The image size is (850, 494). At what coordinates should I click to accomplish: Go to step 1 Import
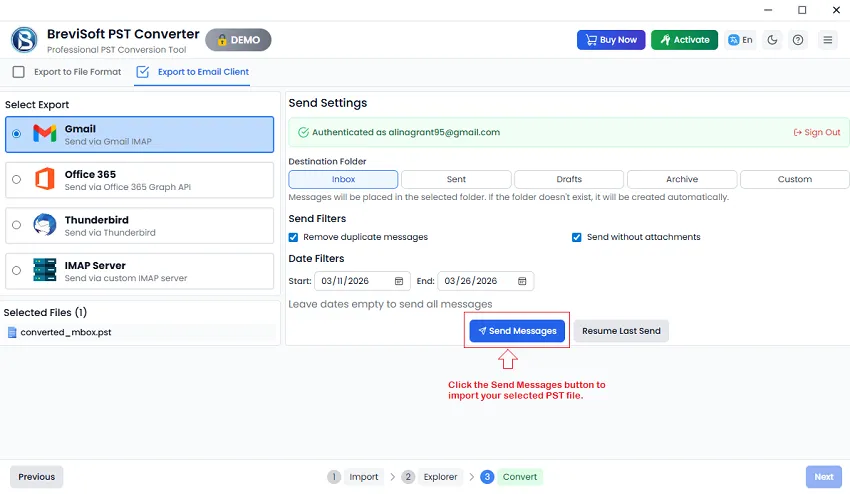click(x=355, y=477)
